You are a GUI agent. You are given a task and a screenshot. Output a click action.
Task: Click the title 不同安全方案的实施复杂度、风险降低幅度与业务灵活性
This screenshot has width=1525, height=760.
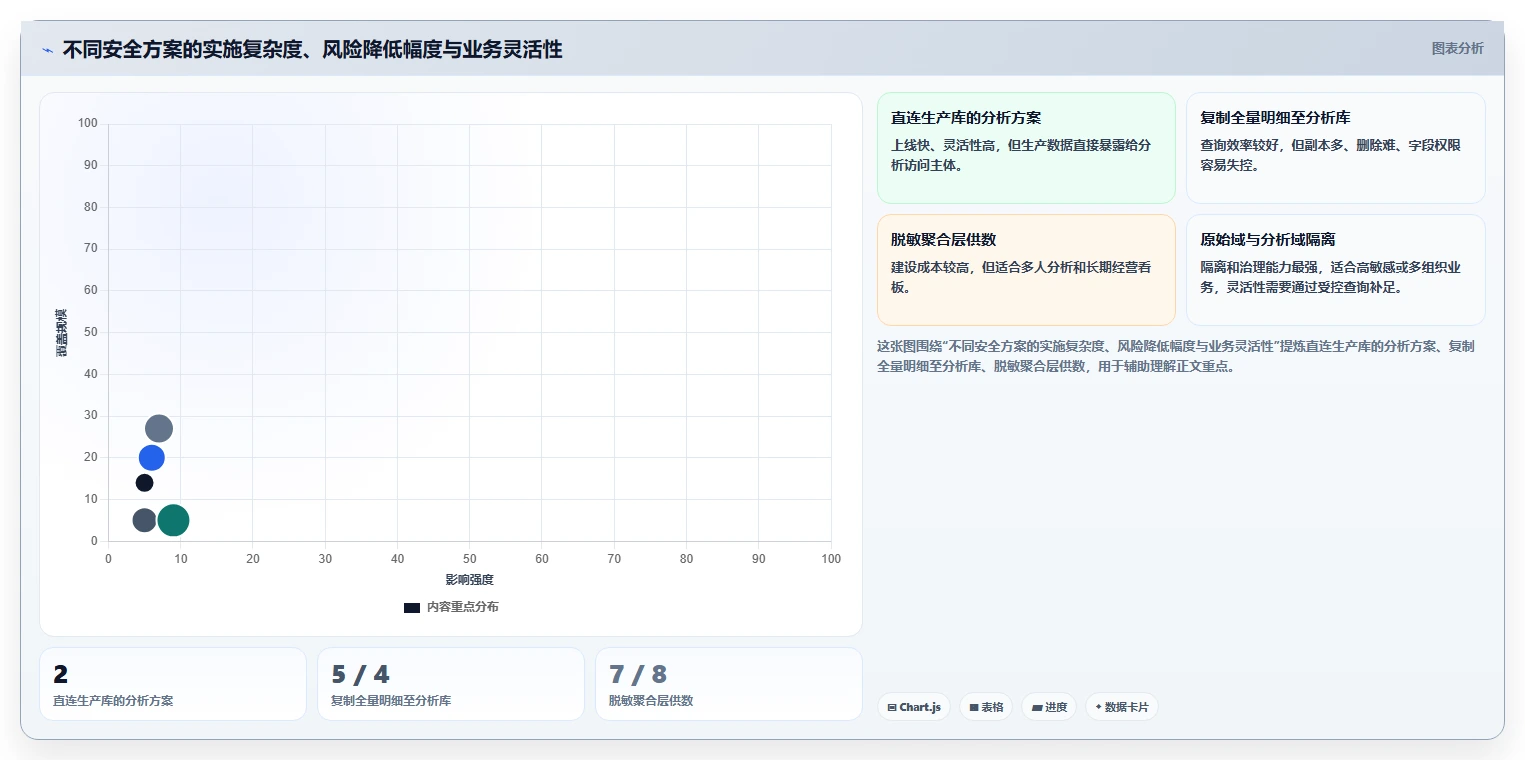click(312, 49)
